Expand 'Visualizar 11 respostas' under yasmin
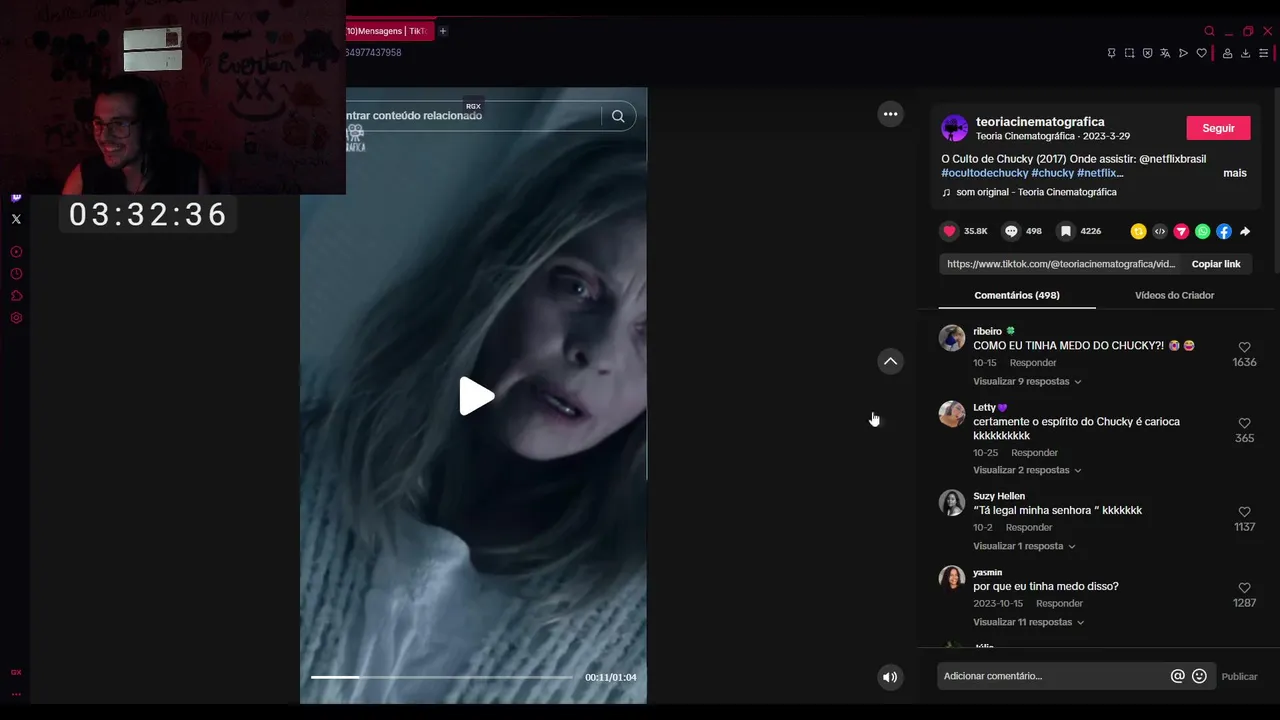 (1029, 622)
